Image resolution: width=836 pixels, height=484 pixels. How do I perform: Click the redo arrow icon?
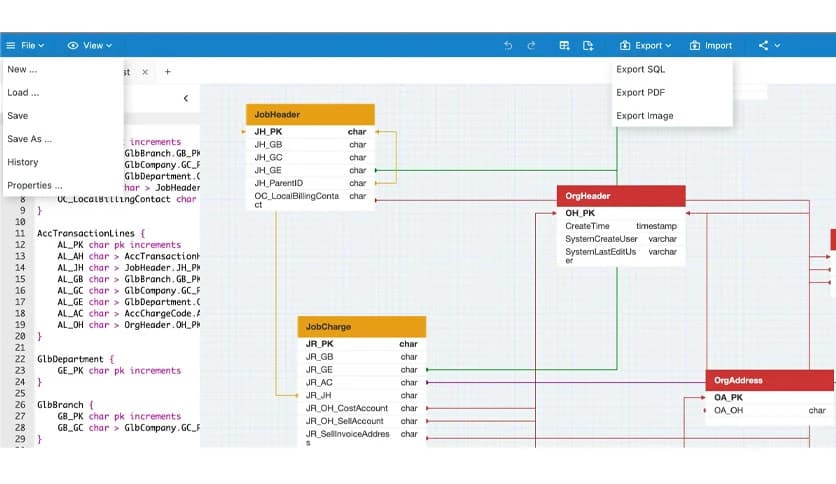pyautogui.click(x=531, y=46)
